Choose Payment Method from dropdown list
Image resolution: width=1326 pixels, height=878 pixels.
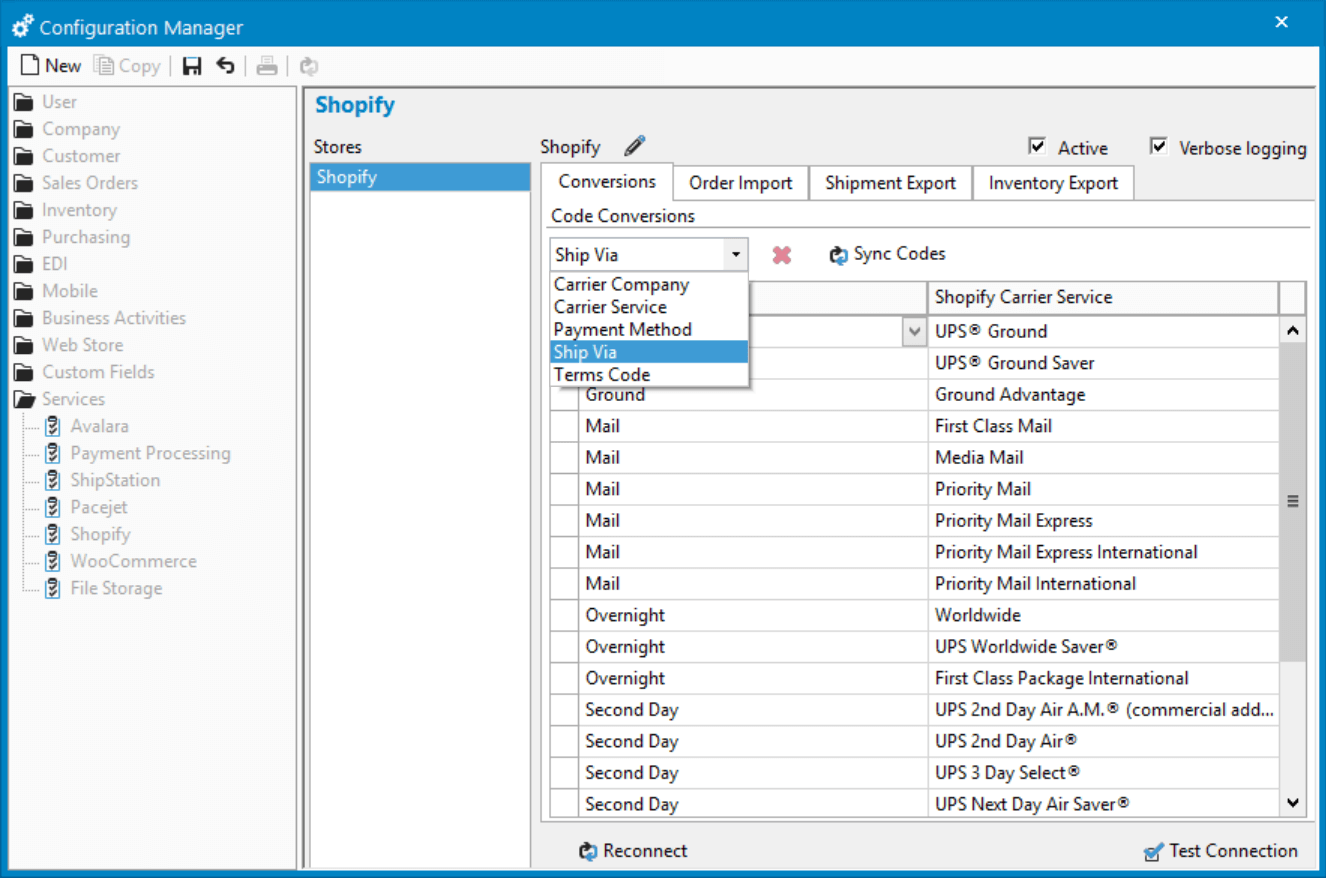pos(649,329)
